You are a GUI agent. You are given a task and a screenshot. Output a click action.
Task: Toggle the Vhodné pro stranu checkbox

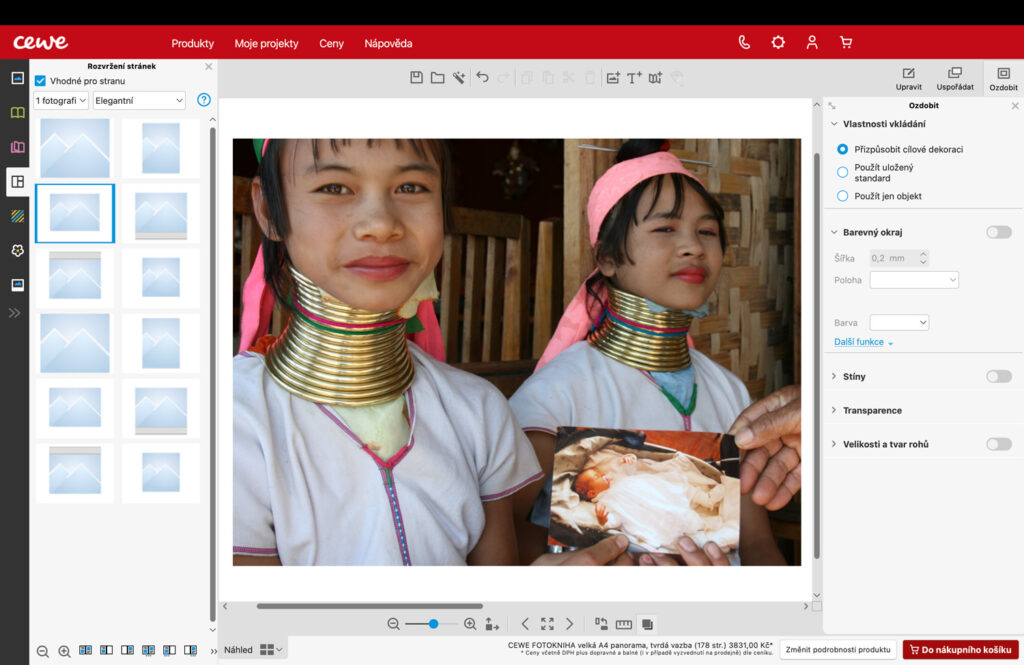(x=40, y=81)
